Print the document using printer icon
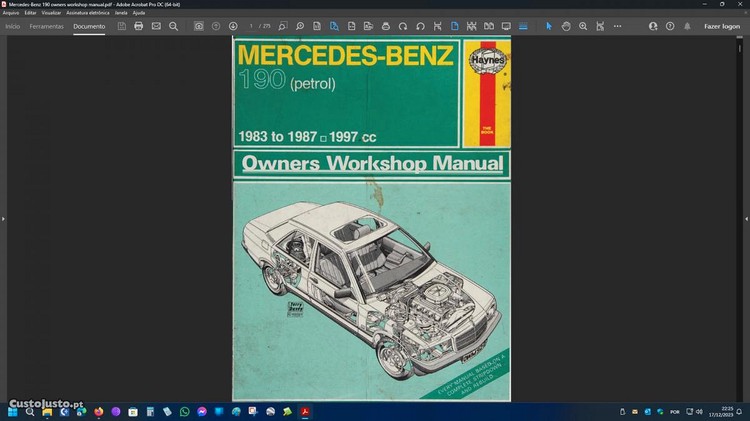This screenshot has height=421, width=750. [139, 26]
